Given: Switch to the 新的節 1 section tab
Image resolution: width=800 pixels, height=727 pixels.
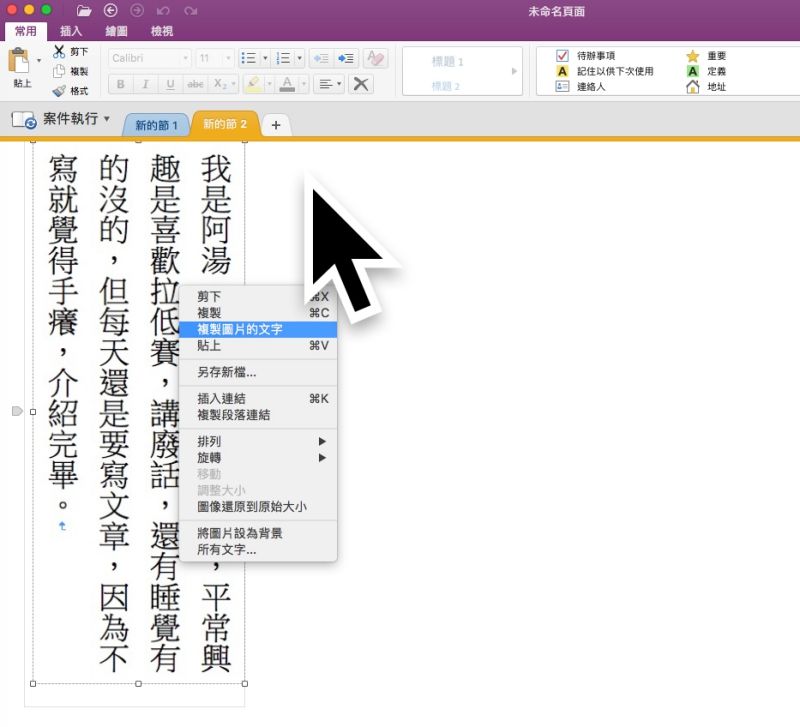Looking at the screenshot, I should coord(156,125).
